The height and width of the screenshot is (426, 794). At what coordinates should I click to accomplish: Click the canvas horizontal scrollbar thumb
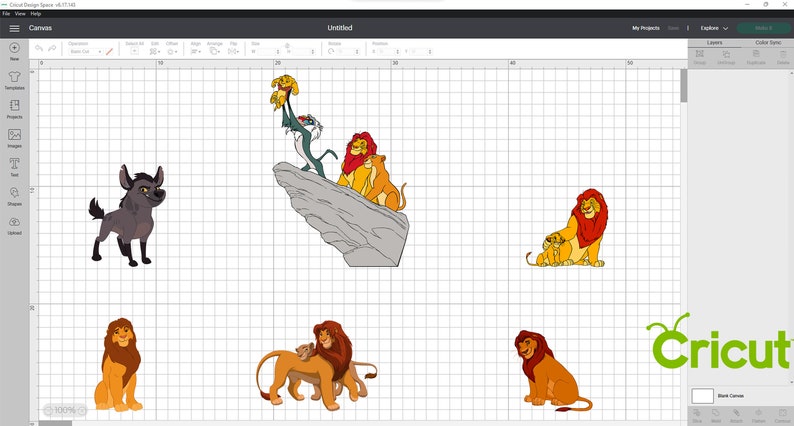click(x=56, y=423)
